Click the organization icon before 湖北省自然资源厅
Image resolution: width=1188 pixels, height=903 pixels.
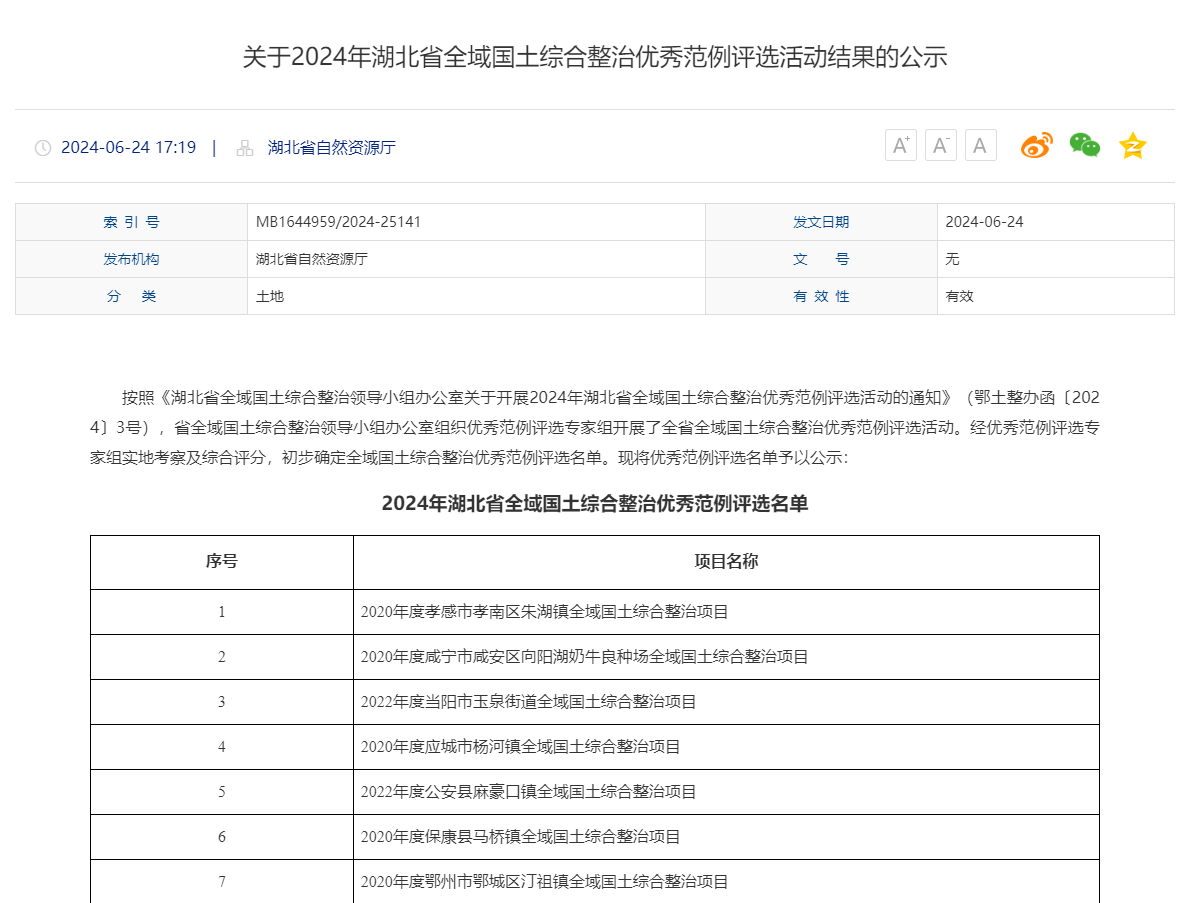coord(244,148)
